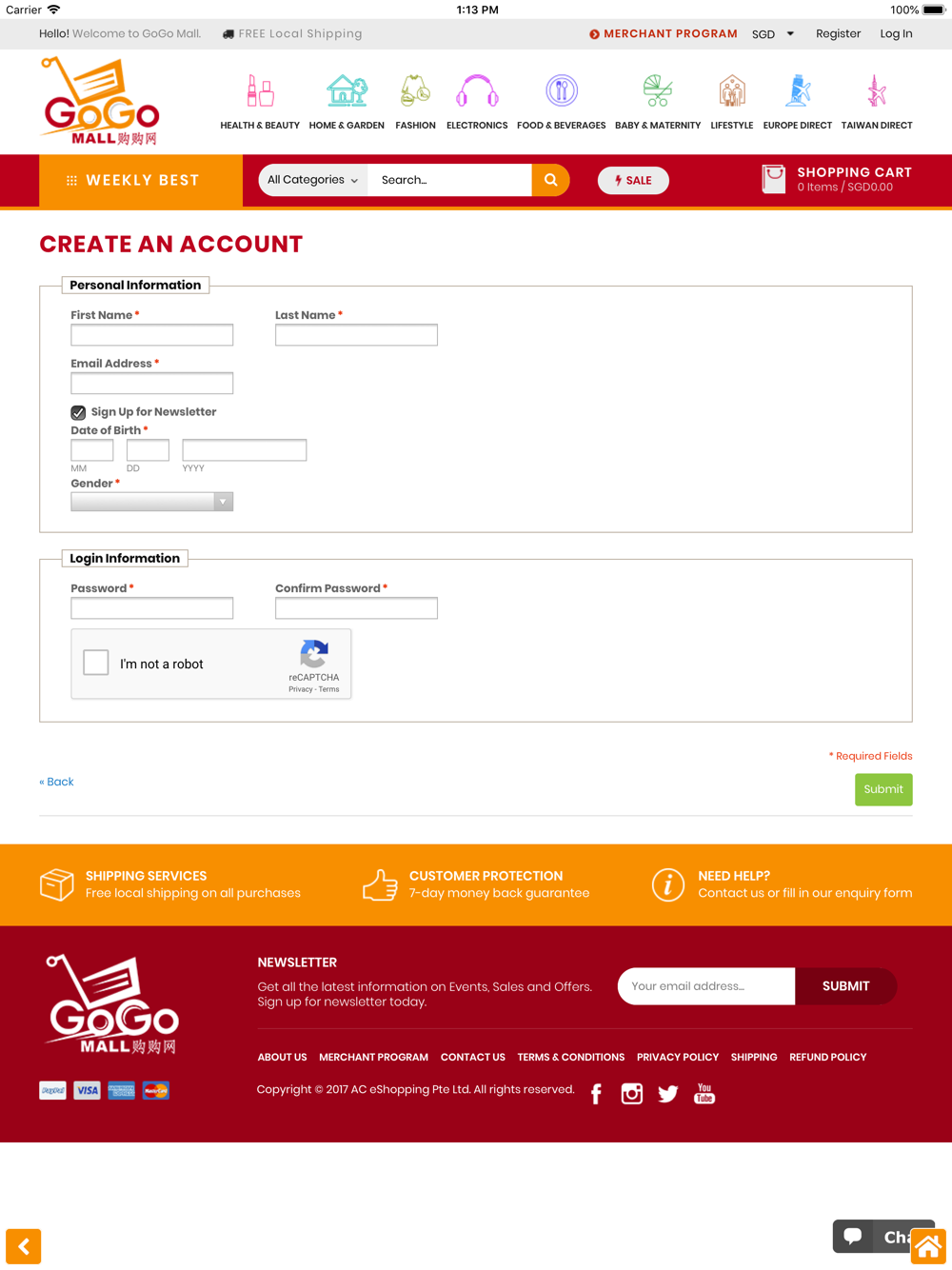Change currency using the SGD dropdown
Image resolution: width=952 pixels, height=1270 pixels.
[x=773, y=34]
